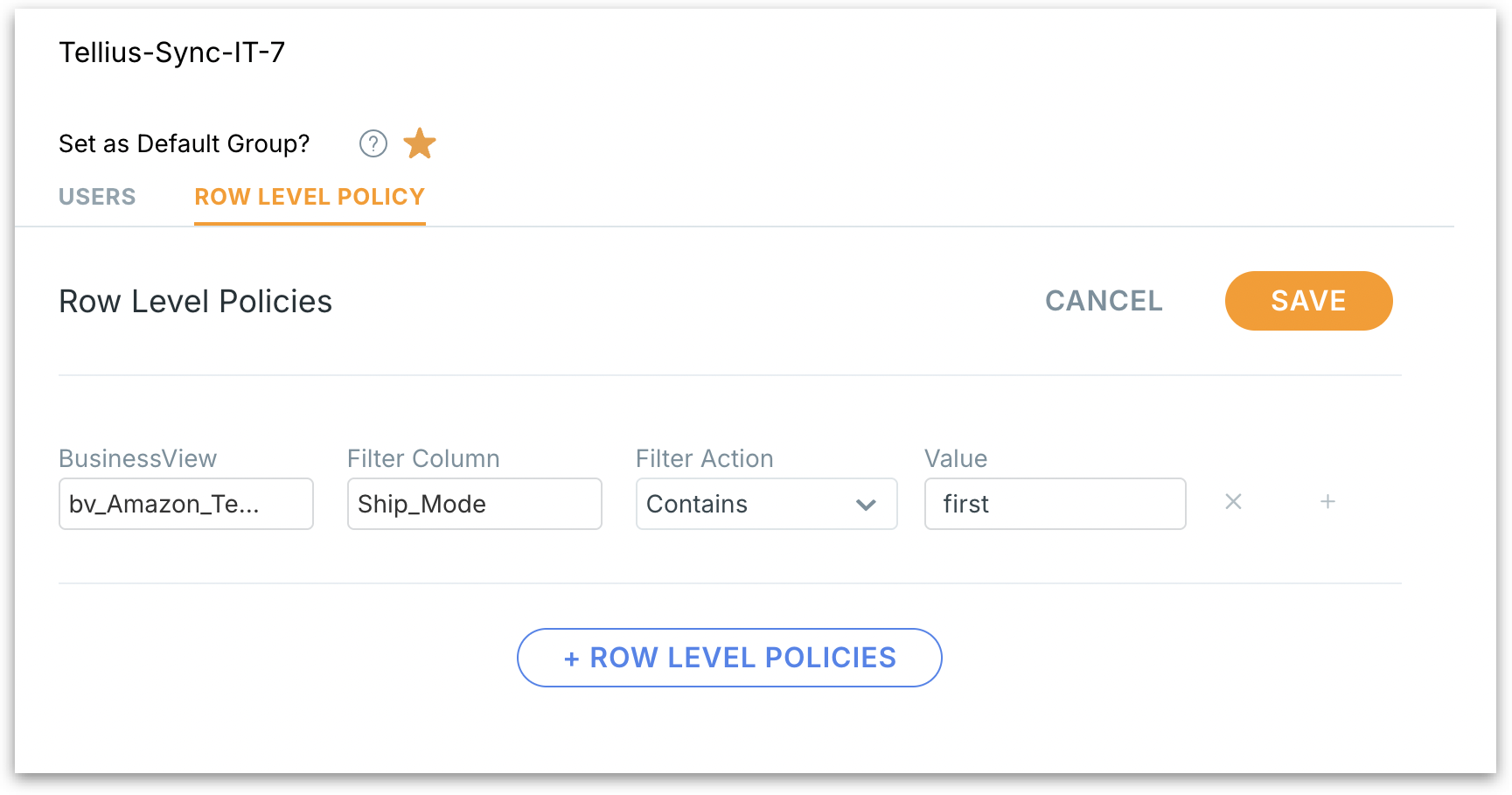Switch to the USERS tab
This screenshot has width=1512, height=795.
pos(97,197)
